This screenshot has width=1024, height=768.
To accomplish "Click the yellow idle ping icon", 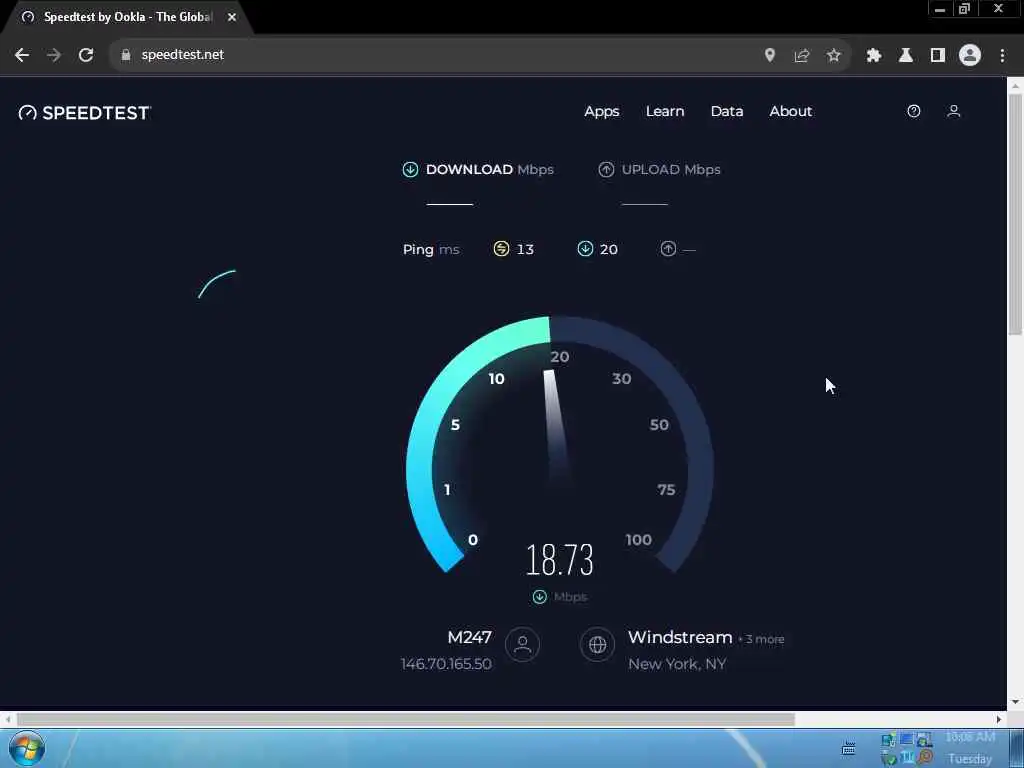I will point(501,249).
